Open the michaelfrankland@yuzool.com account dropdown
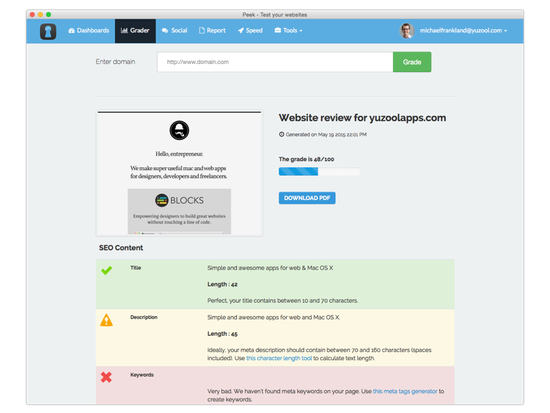The width and height of the screenshot is (550, 413). [463, 31]
